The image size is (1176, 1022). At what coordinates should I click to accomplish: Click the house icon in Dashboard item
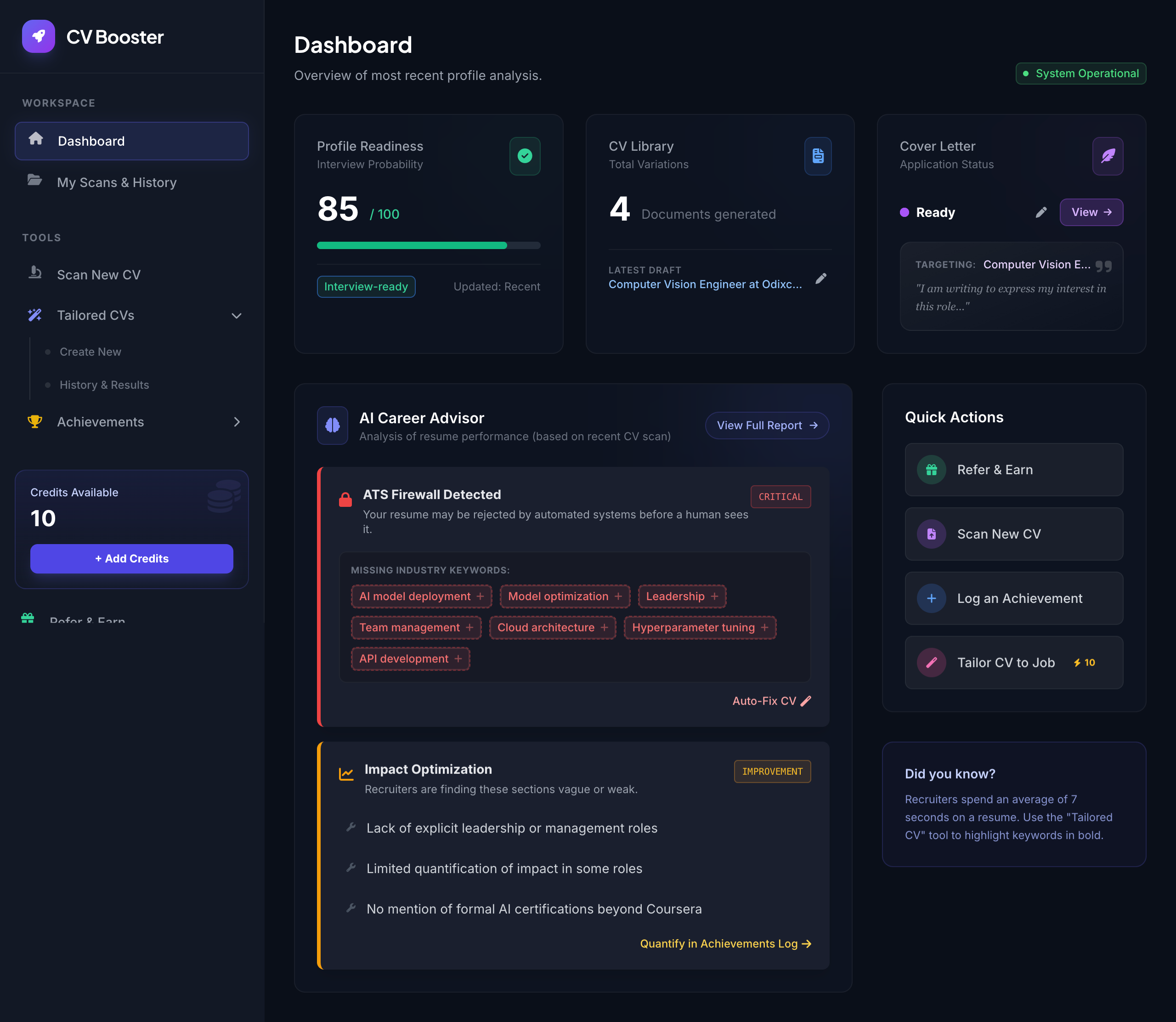coord(36,139)
